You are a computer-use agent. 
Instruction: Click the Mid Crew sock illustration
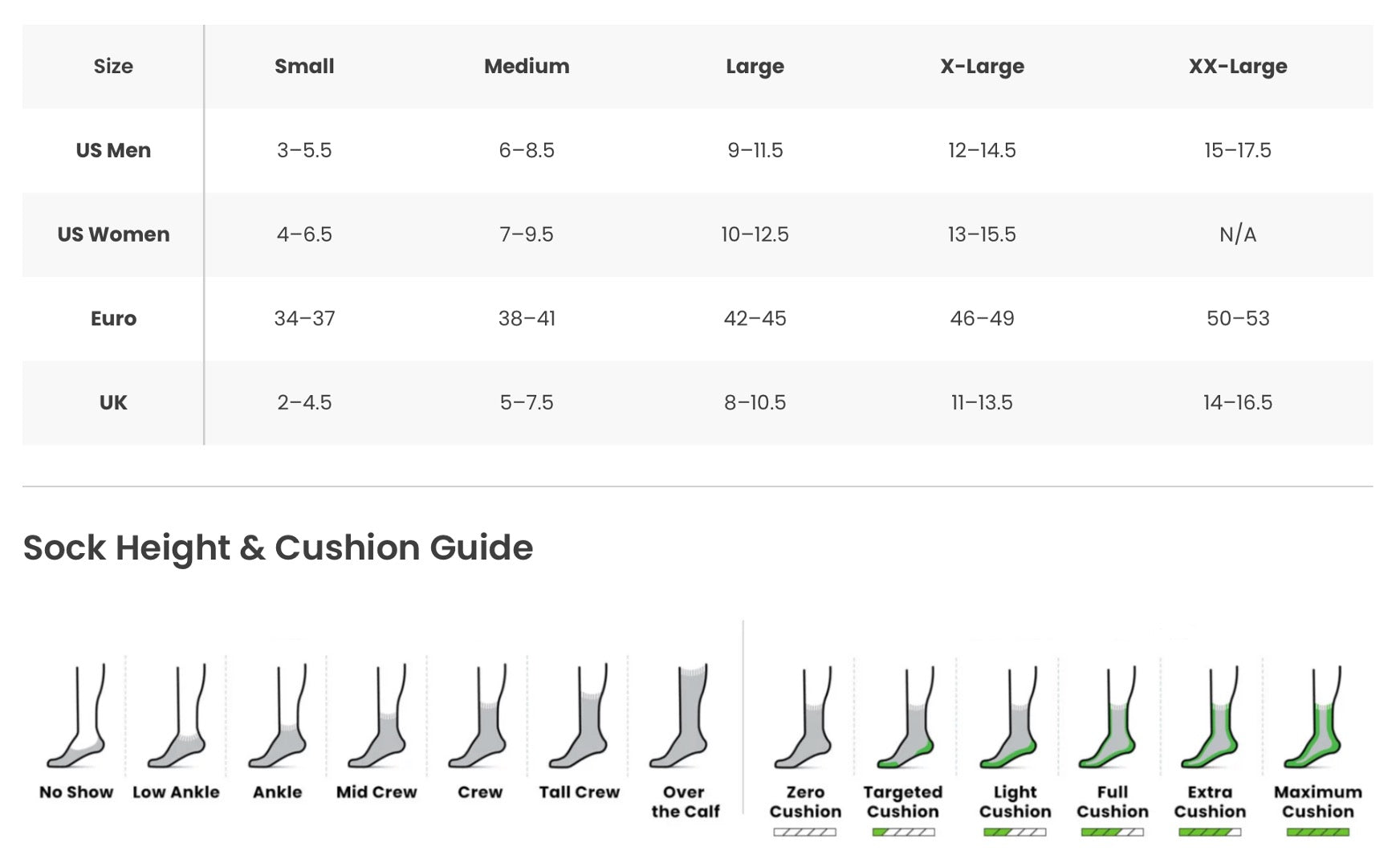377,717
